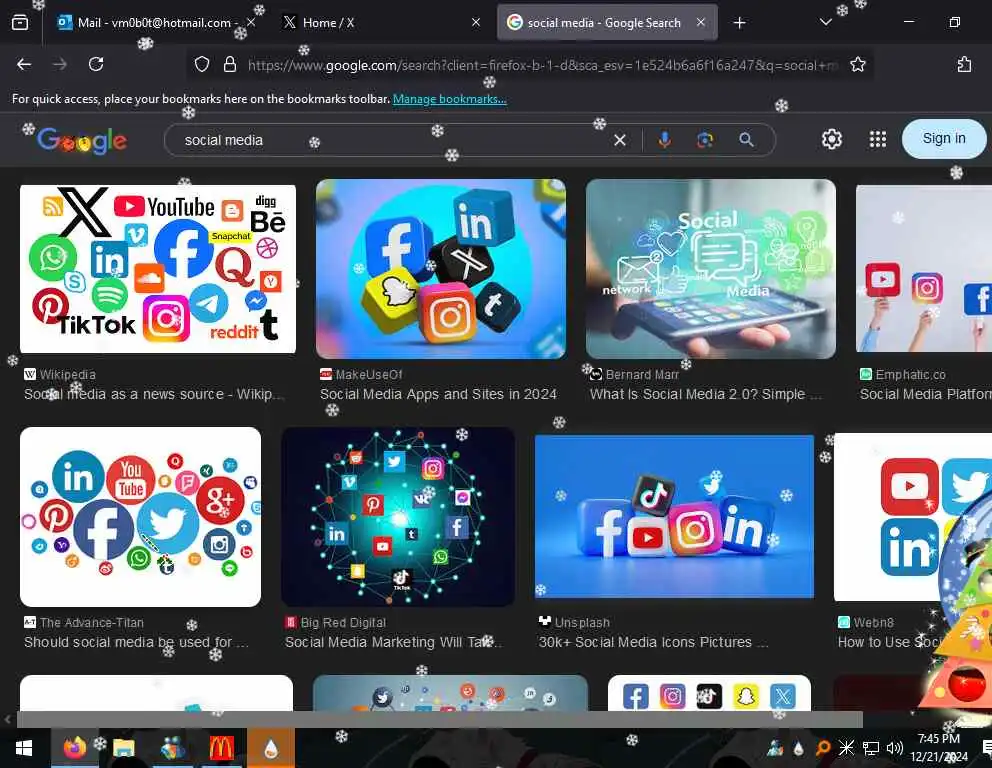Click the MakeUseOf source label
The image size is (992, 768).
pyautogui.click(x=369, y=375)
